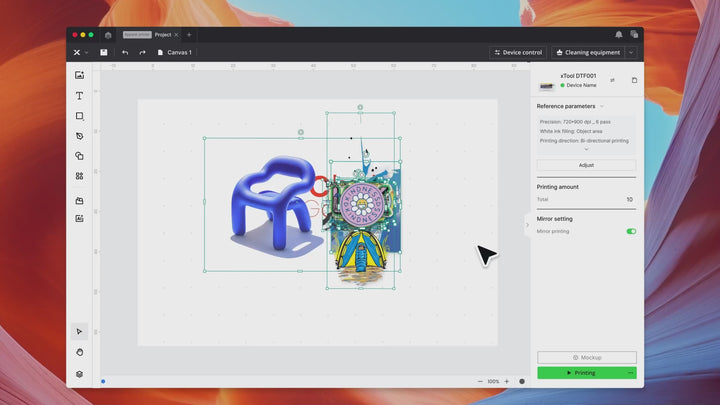Expand the Reference parameters section
720x405 pixels.
[x=602, y=106]
